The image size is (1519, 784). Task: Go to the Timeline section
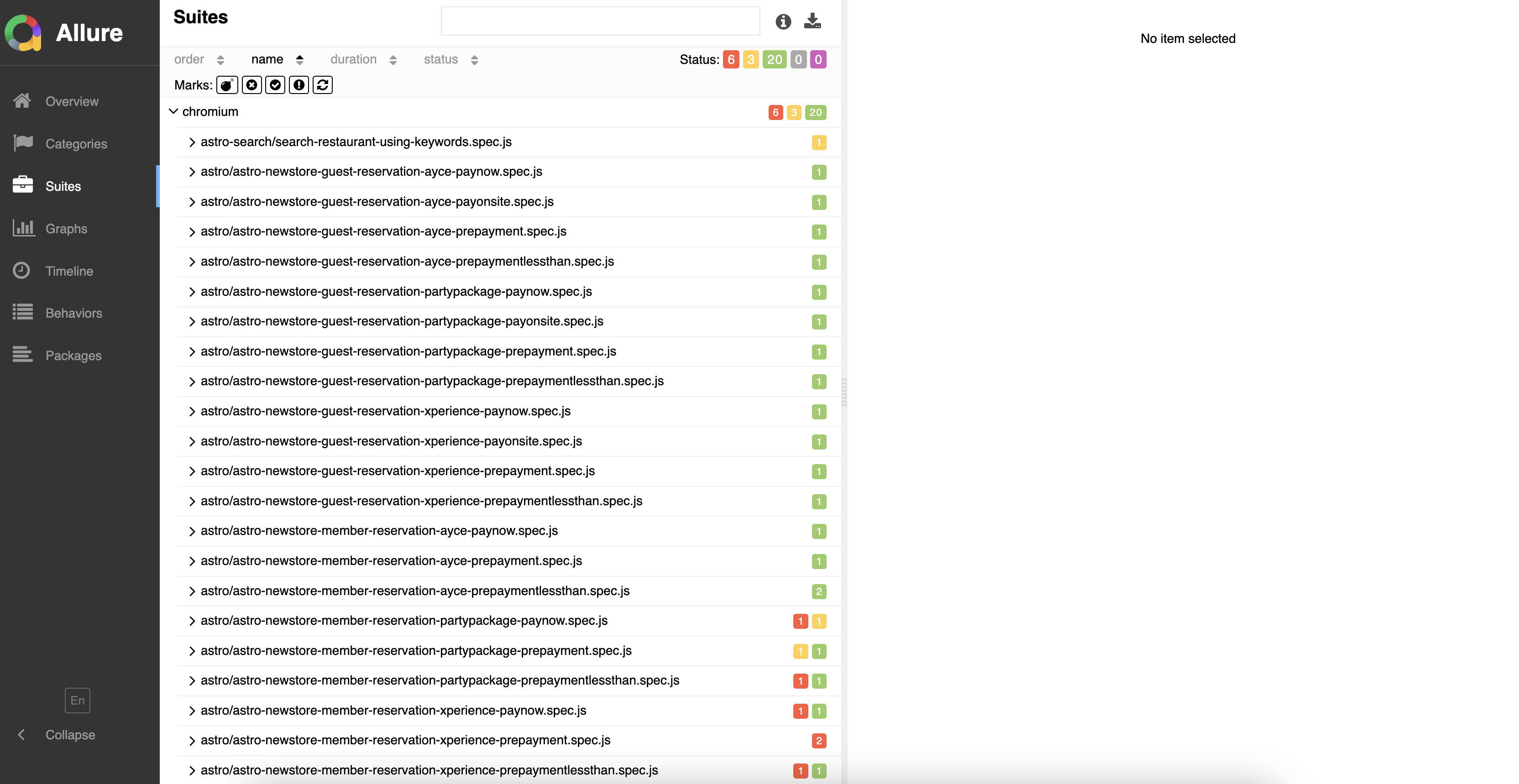69,271
